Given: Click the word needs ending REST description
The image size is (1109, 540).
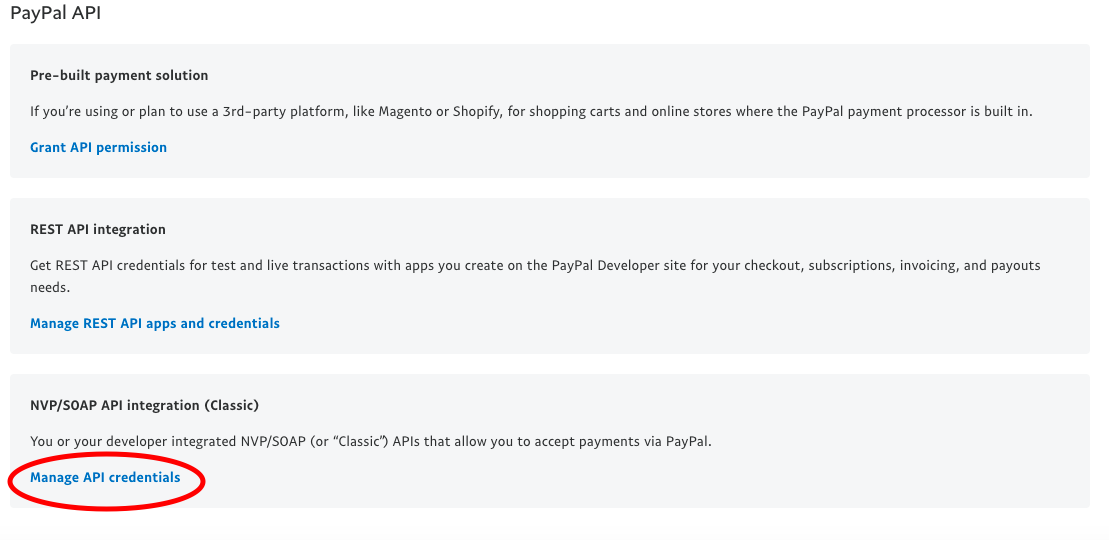Looking at the screenshot, I should (x=48, y=288).
